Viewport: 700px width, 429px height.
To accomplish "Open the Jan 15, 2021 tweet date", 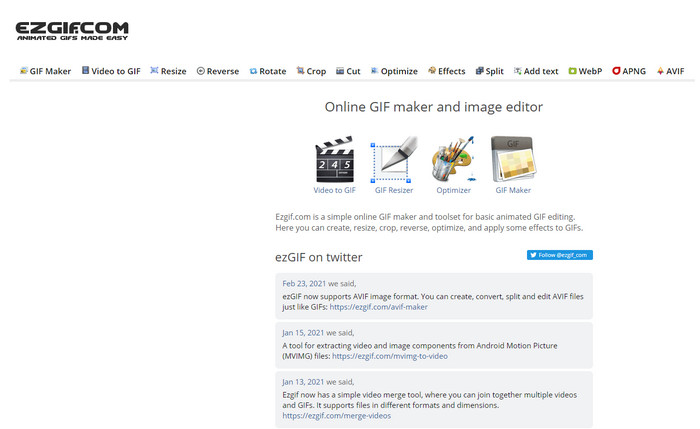I will (303, 333).
